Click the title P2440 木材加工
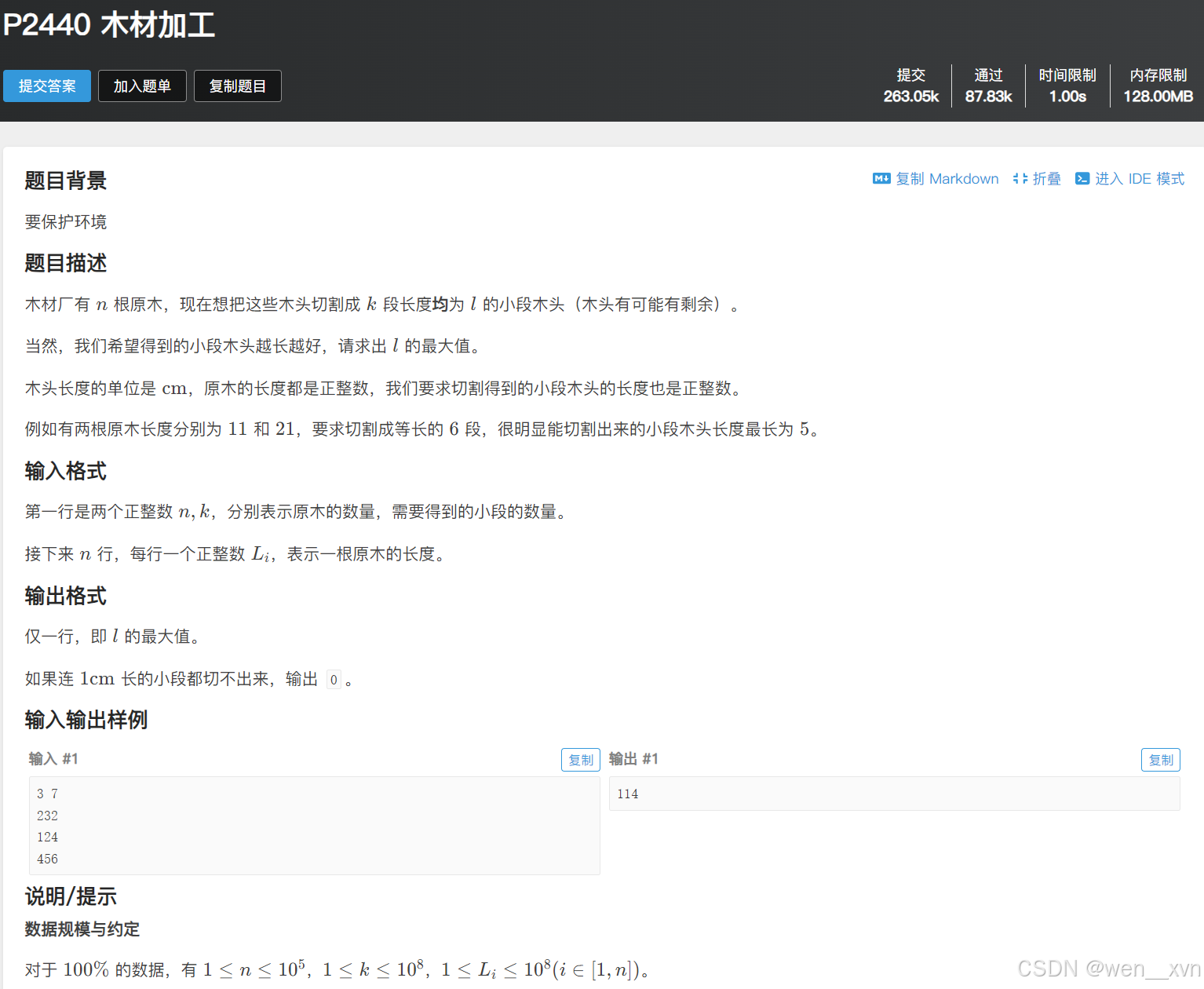Screen dimensions: 1204x989 click(109, 25)
